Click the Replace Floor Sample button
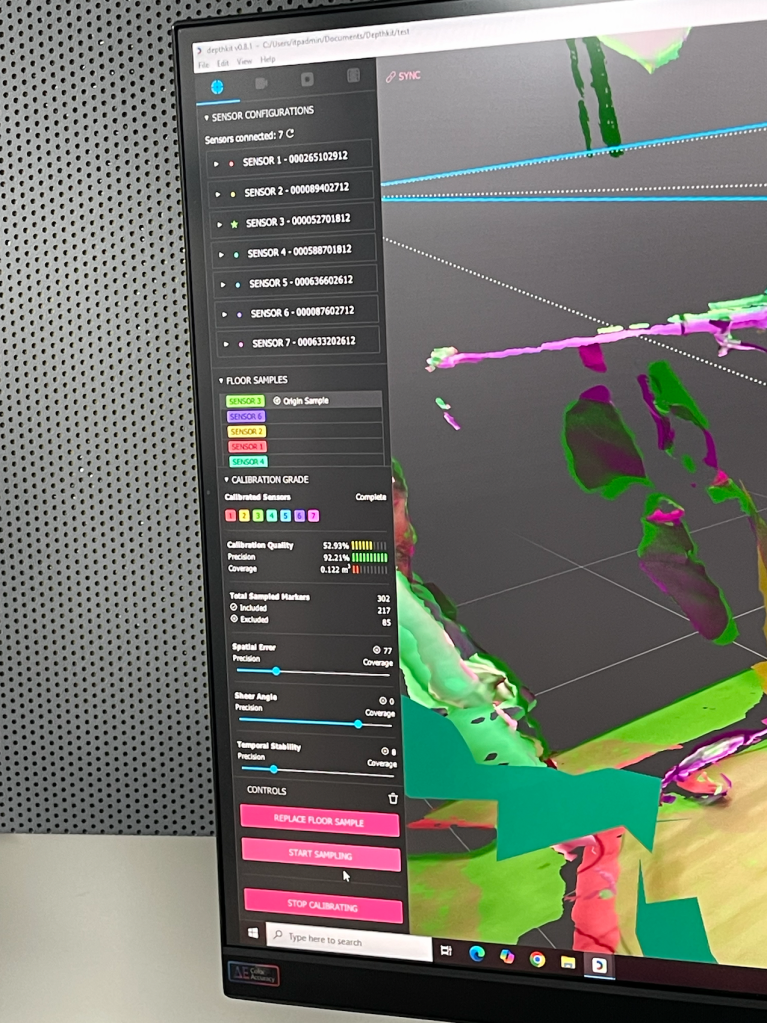The width and height of the screenshot is (767, 1023). (x=319, y=821)
